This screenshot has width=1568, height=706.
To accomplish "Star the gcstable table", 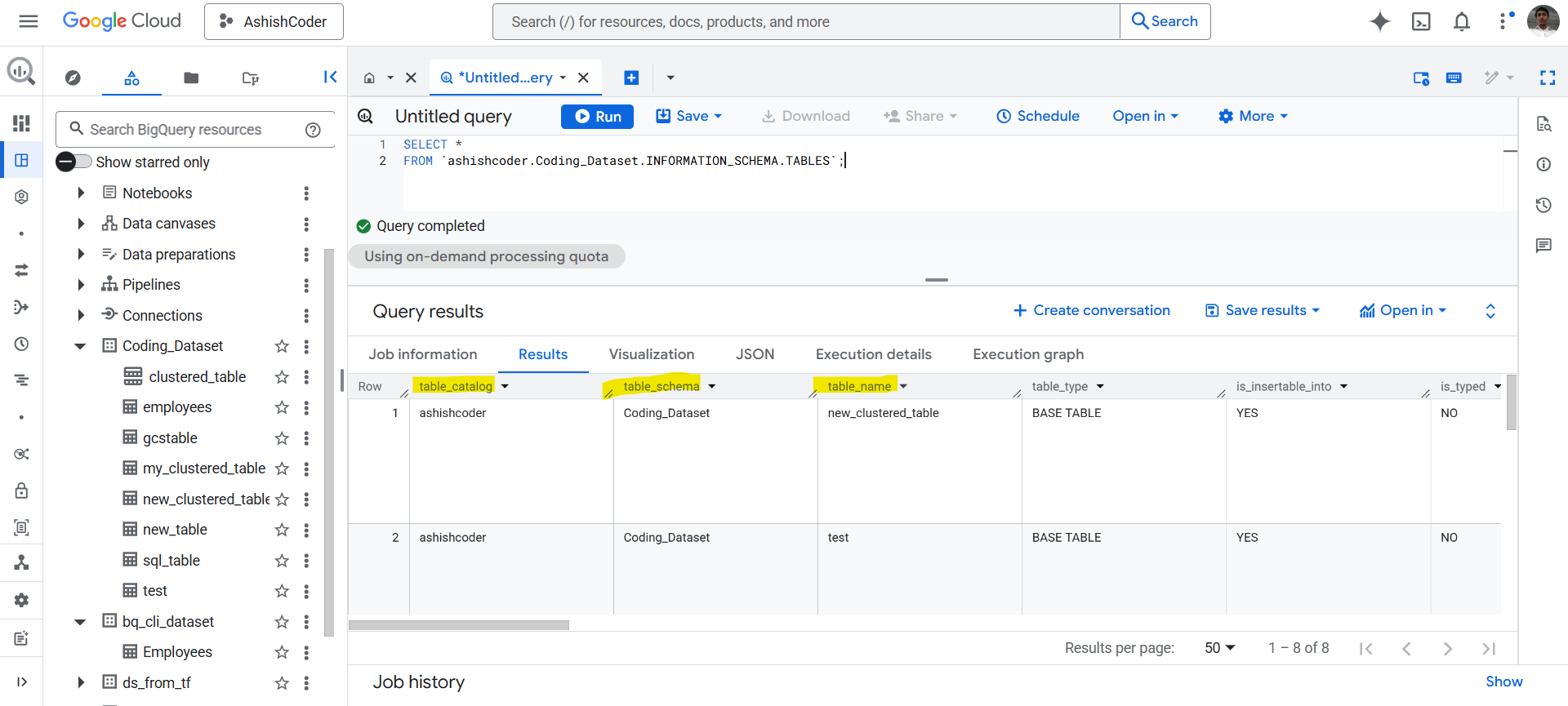I will (282, 438).
